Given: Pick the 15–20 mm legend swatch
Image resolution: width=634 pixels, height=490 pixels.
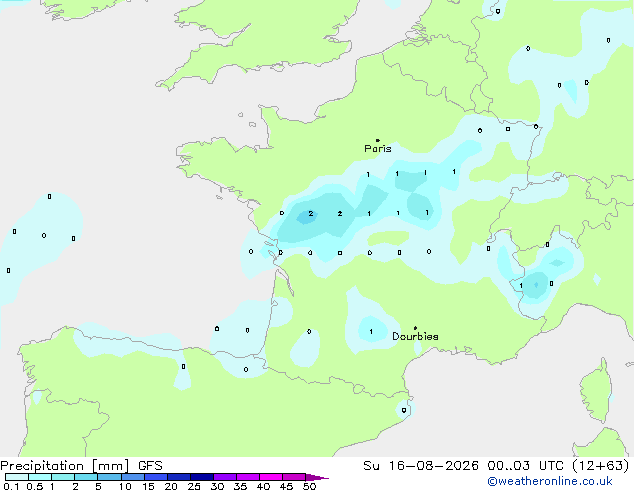Looking at the screenshot, I should [x=155, y=477].
